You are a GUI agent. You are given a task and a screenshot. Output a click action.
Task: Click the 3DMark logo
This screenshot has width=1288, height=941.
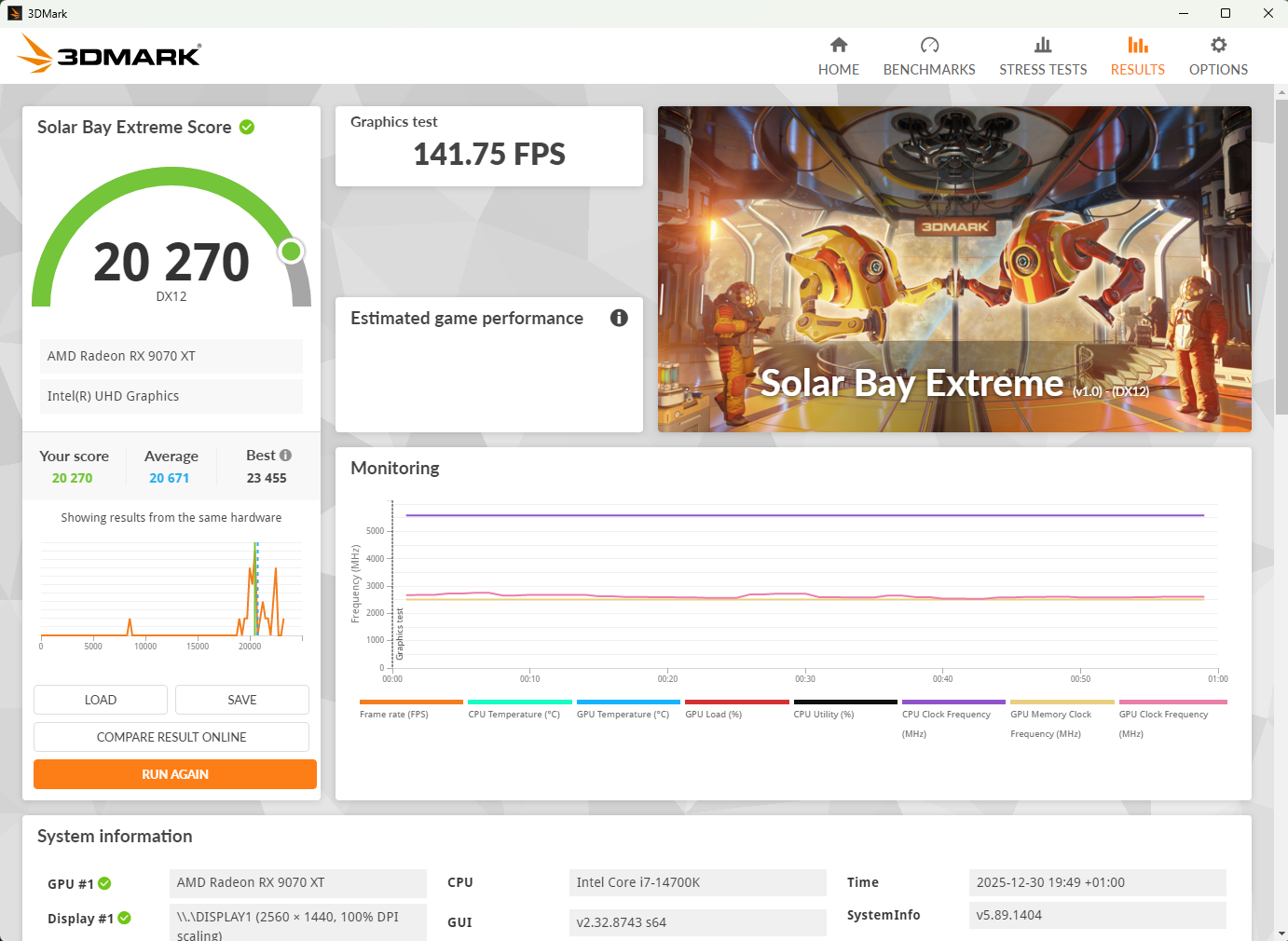tap(109, 54)
